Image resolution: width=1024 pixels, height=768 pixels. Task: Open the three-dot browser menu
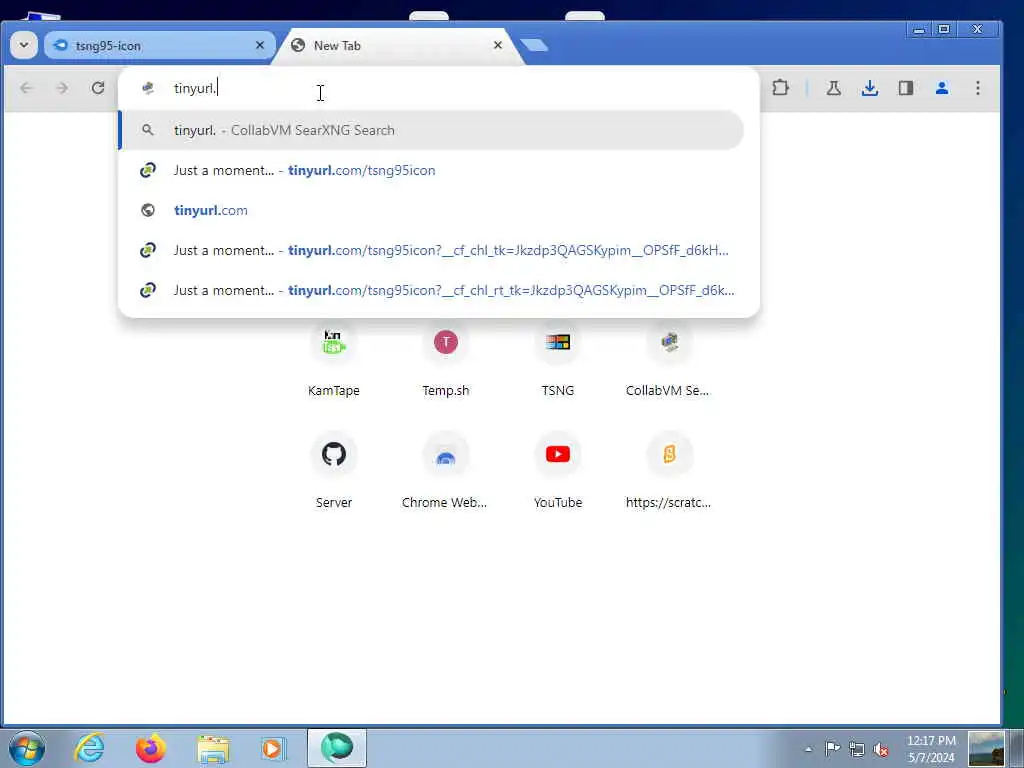[978, 88]
